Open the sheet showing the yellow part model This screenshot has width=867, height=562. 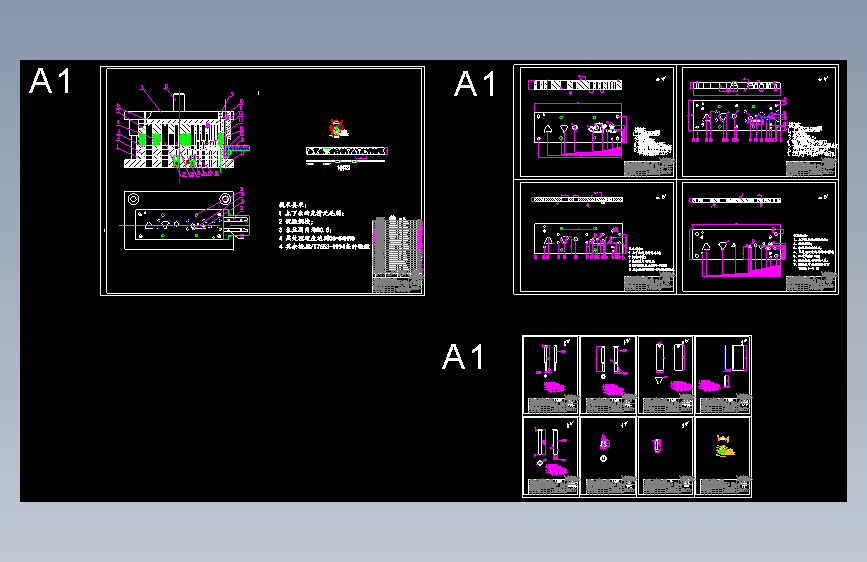click(723, 456)
